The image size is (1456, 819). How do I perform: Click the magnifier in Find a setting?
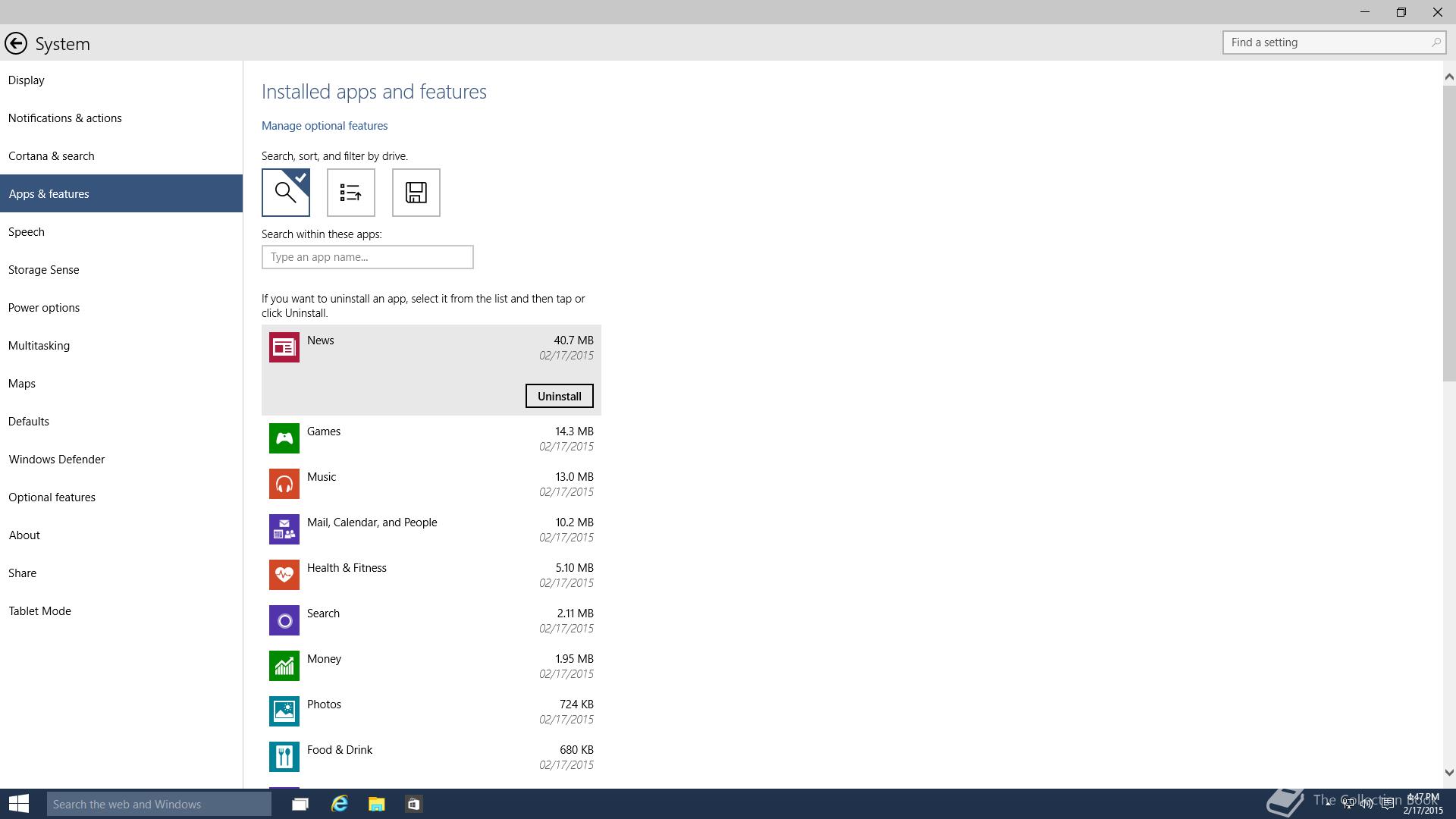pyautogui.click(x=1436, y=42)
